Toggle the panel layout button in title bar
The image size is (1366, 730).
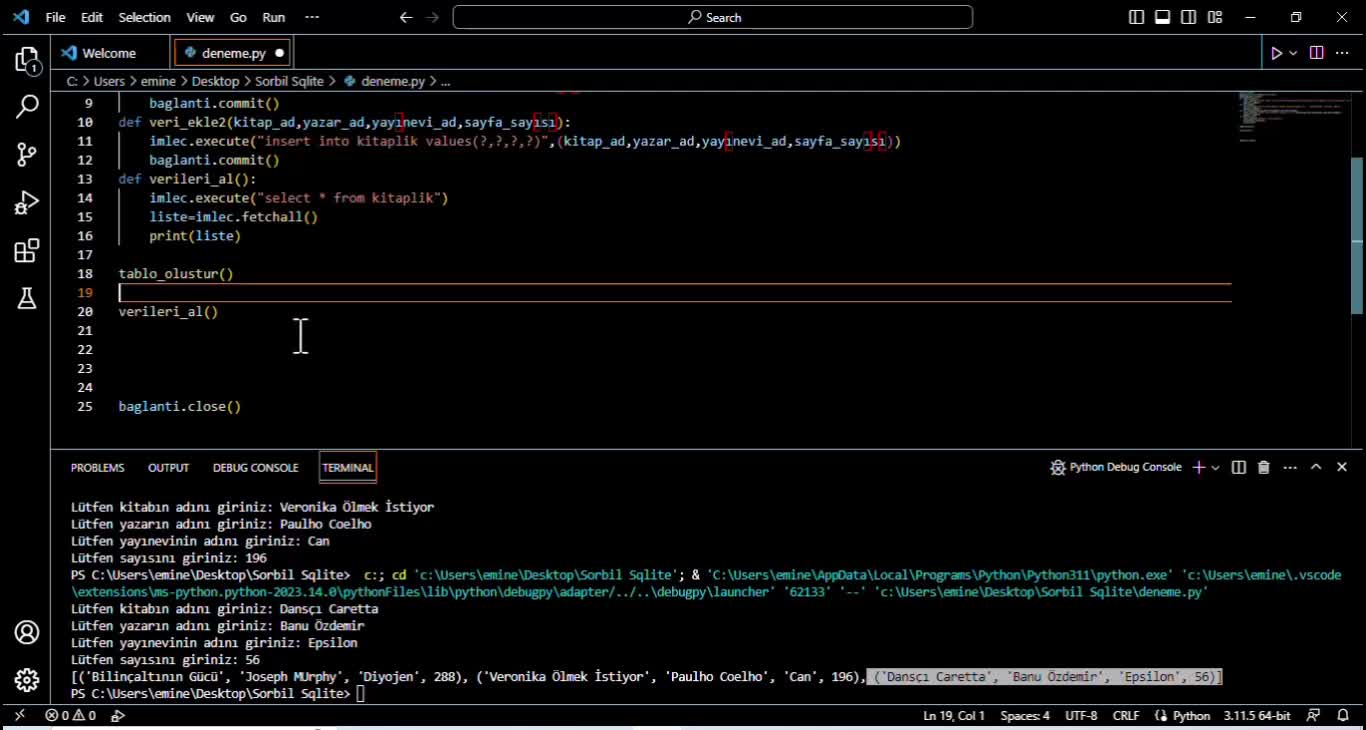pos(1162,17)
